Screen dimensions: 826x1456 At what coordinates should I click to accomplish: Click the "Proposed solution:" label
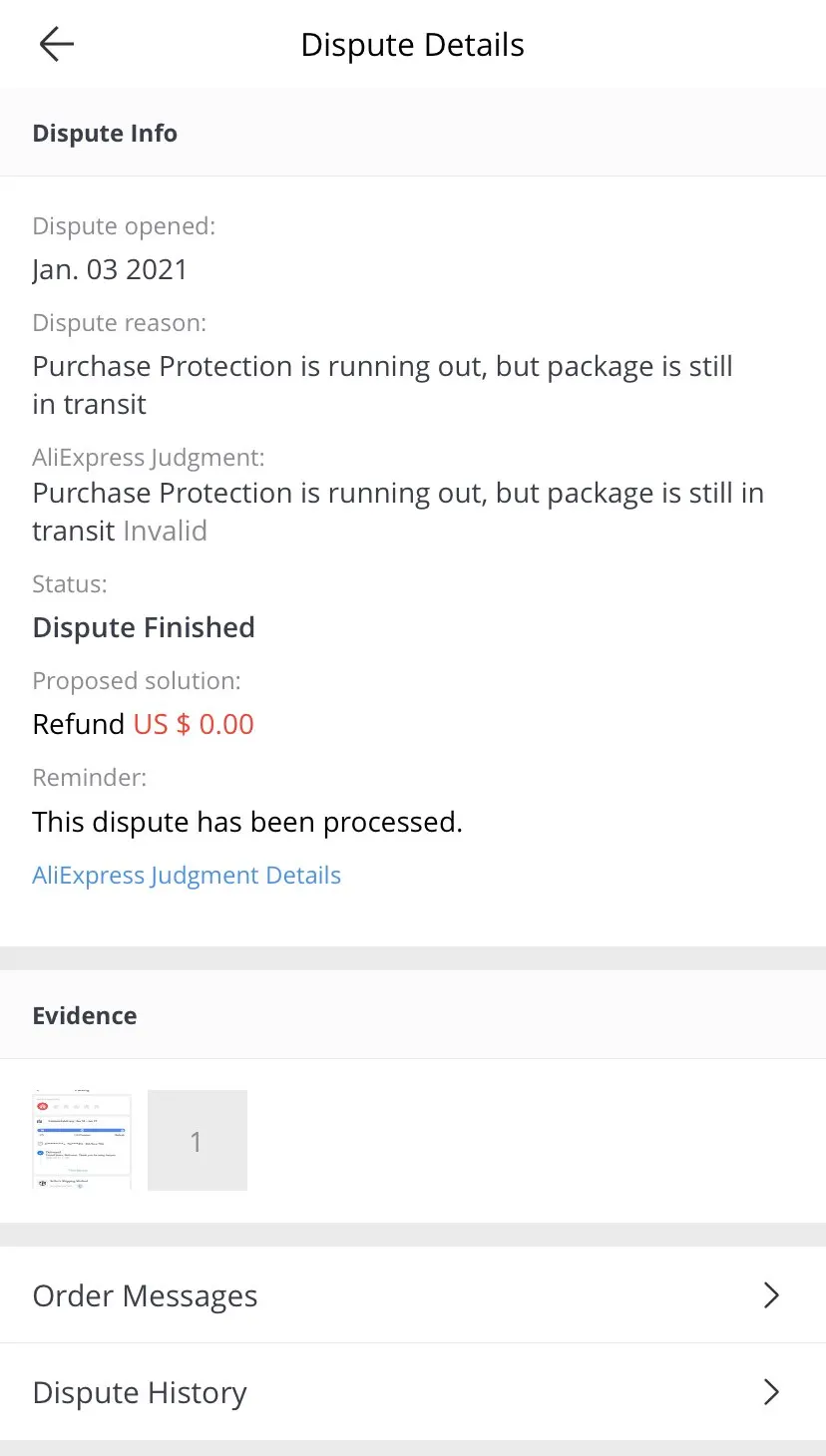137,681
